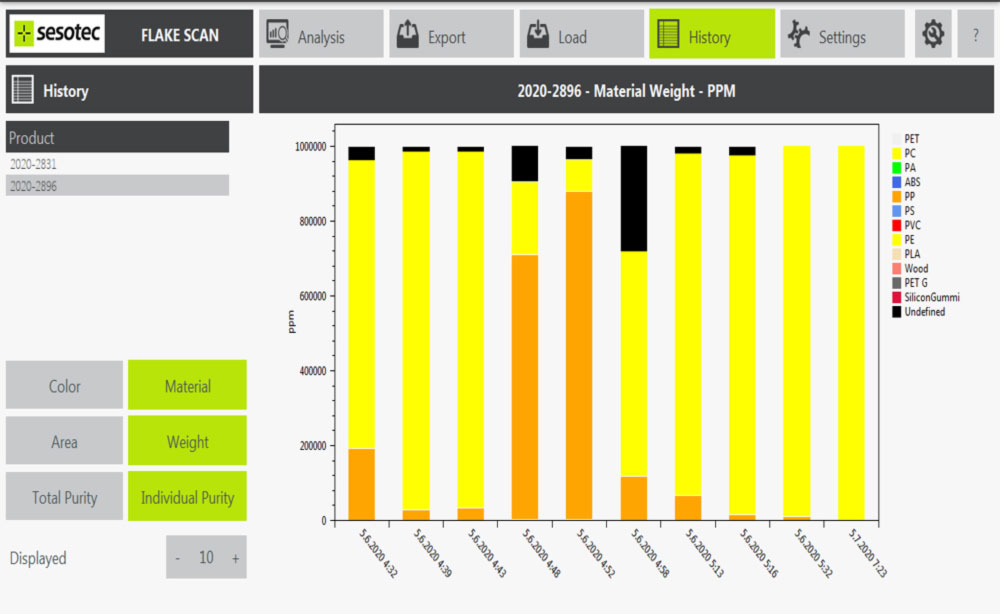Toggle the Material display mode
The height and width of the screenshot is (614, 1000).
pyautogui.click(x=187, y=386)
